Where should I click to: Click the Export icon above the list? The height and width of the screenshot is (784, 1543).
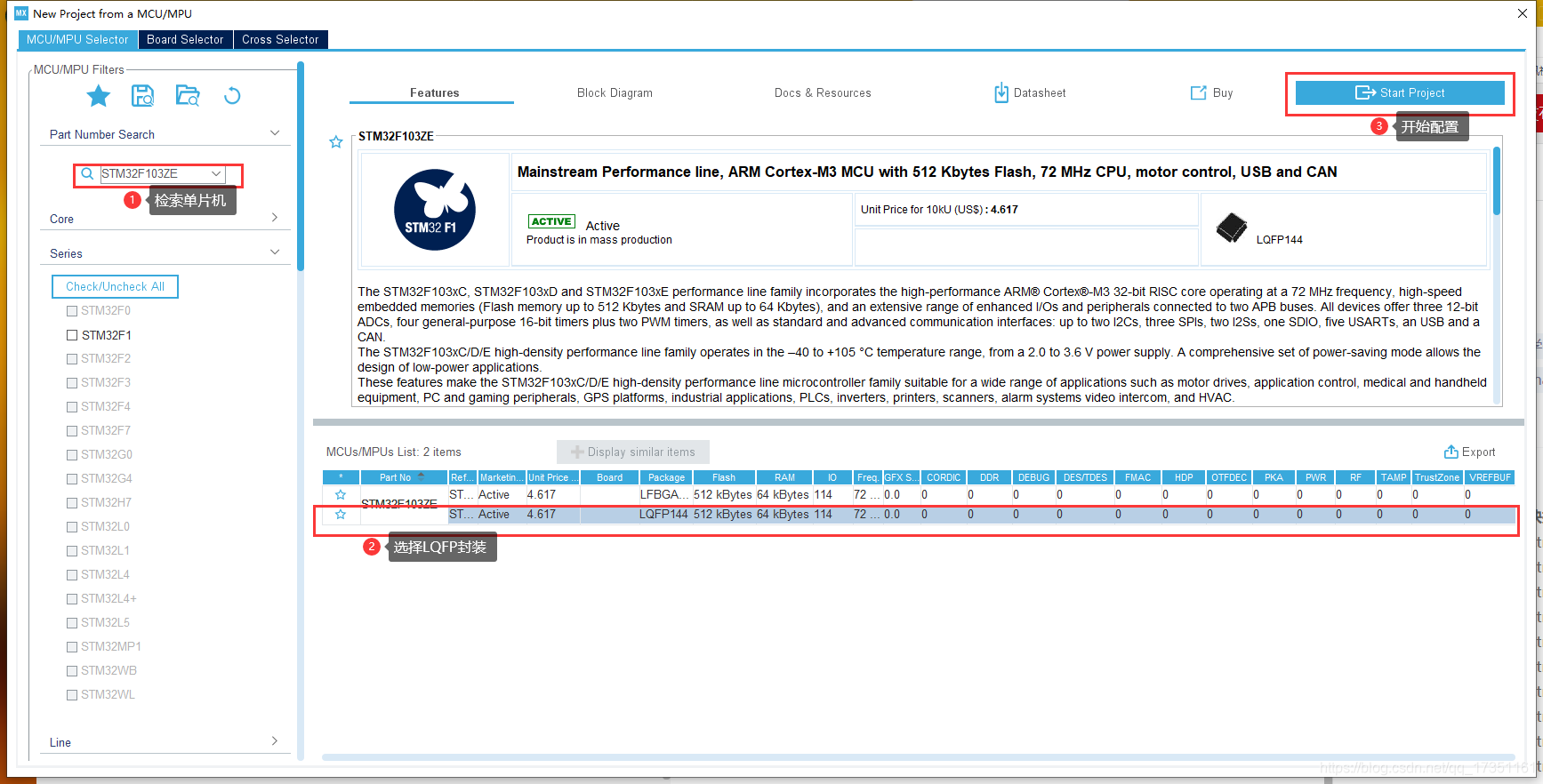pos(1451,452)
